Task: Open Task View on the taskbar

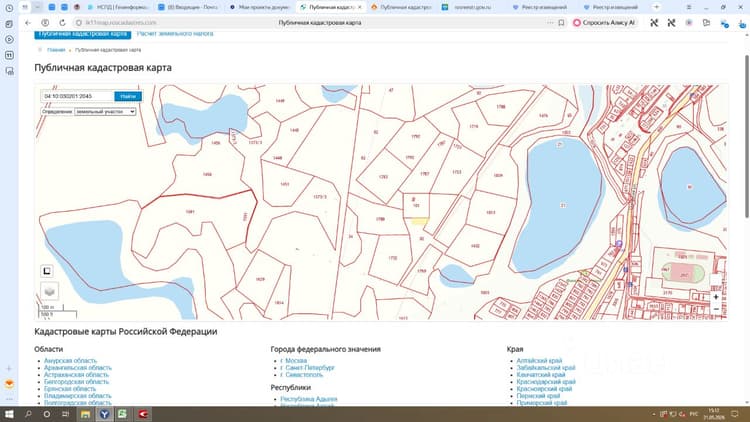Action: (x=66, y=414)
